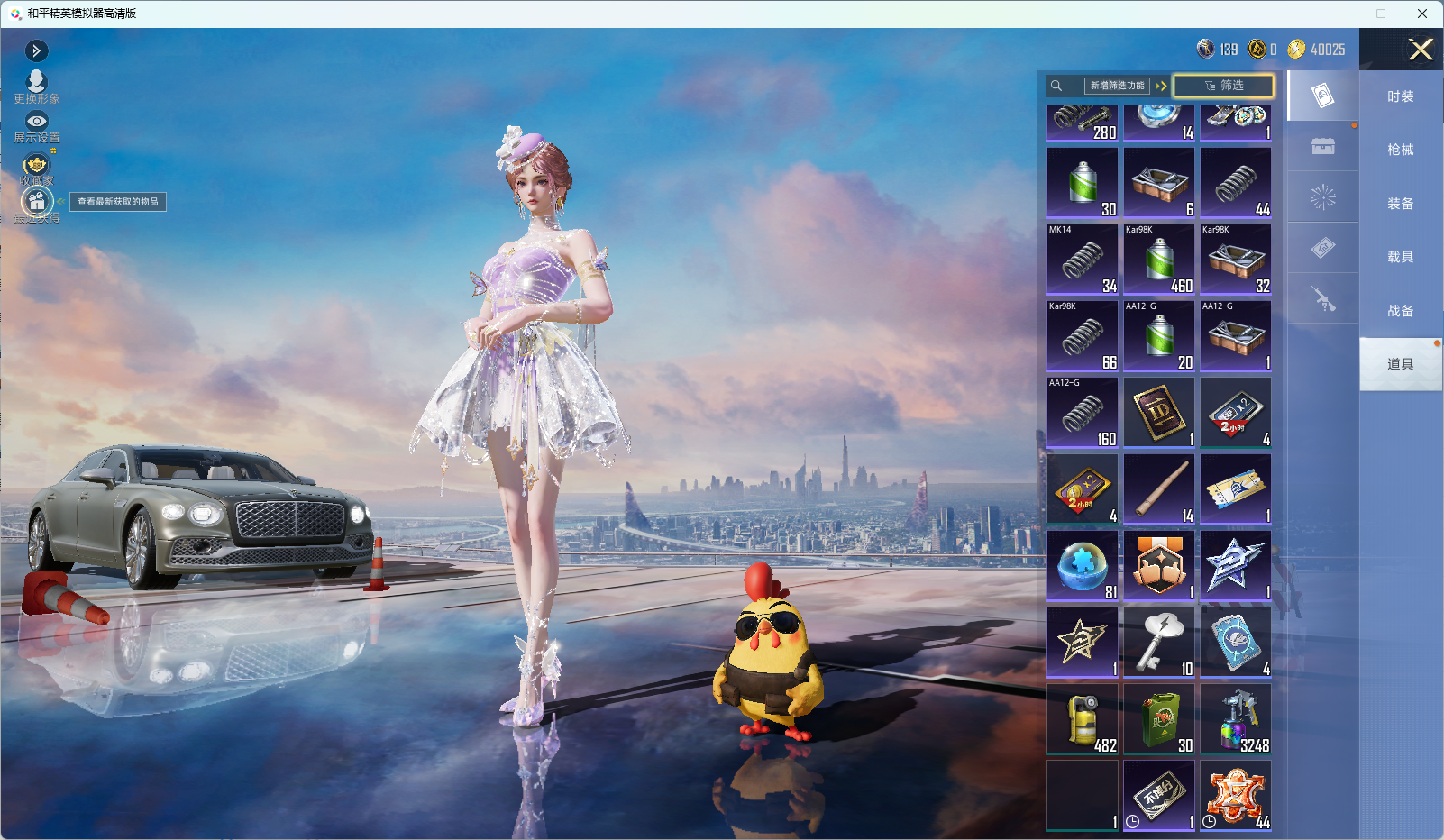The height and width of the screenshot is (840, 1444).
Task: Open the recently obtained gift icon
Action: 37,201
